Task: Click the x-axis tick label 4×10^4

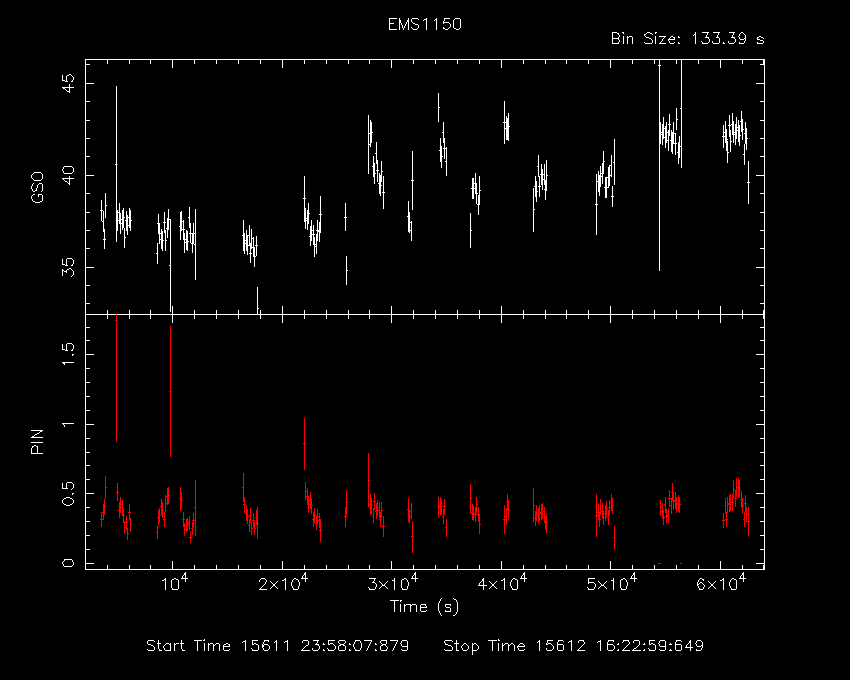Action: tap(501, 583)
